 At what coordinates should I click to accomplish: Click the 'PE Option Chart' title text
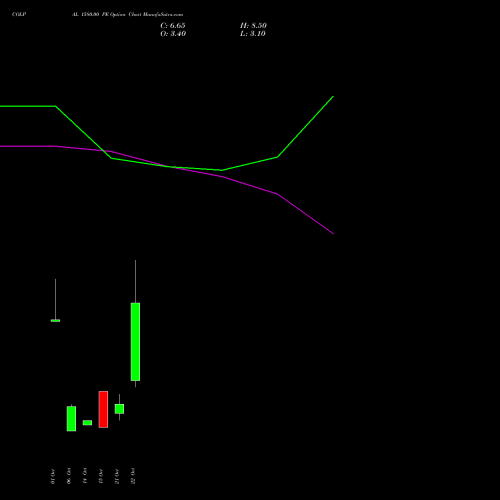(121, 14)
